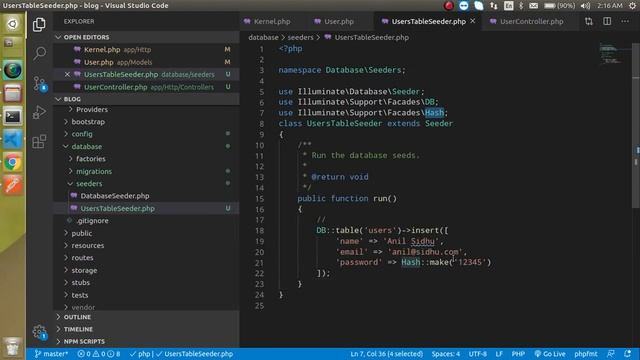Expand the tests folder
The height and width of the screenshot is (360, 640).
click(80, 295)
